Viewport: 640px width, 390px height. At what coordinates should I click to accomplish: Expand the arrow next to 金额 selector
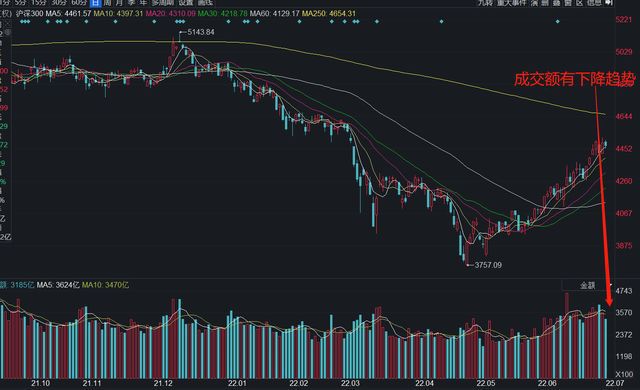[x=611, y=284]
